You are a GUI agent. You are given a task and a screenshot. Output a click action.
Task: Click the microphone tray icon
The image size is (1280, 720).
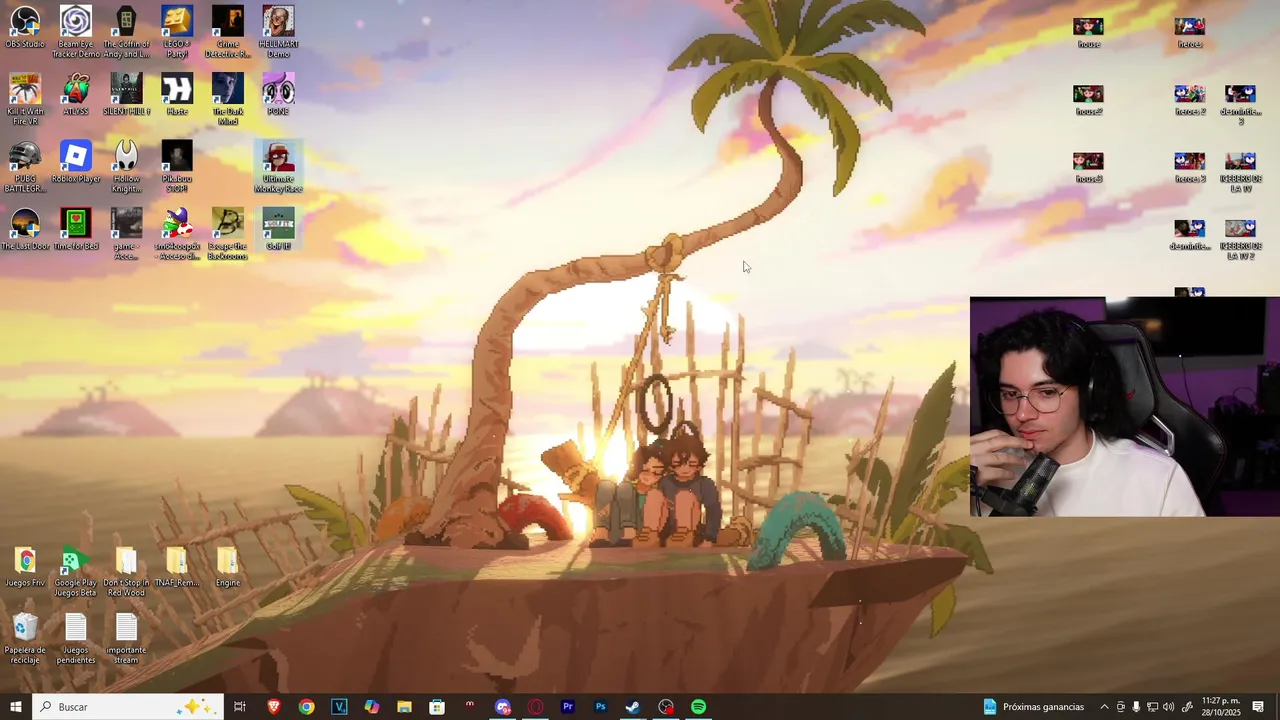click(1136, 707)
